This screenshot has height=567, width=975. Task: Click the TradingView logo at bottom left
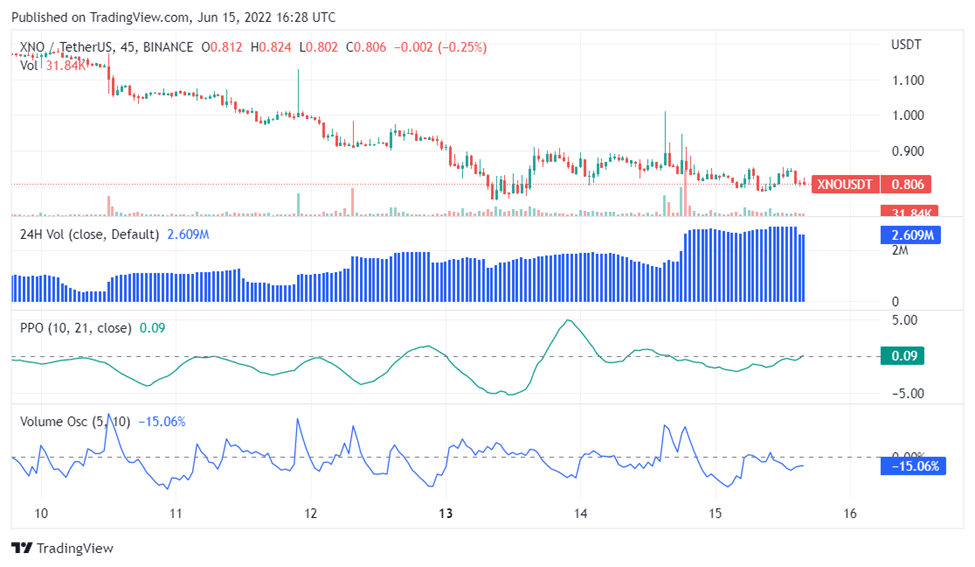click(62, 548)
